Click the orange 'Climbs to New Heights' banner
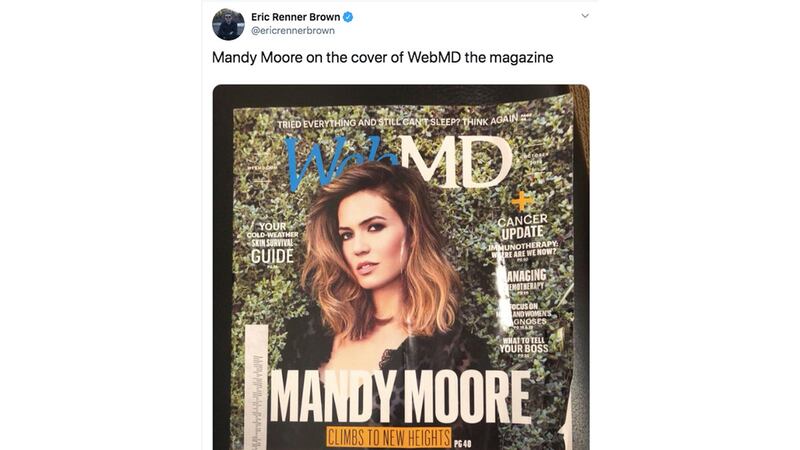 pyautogui.click(x=389, y=438)
